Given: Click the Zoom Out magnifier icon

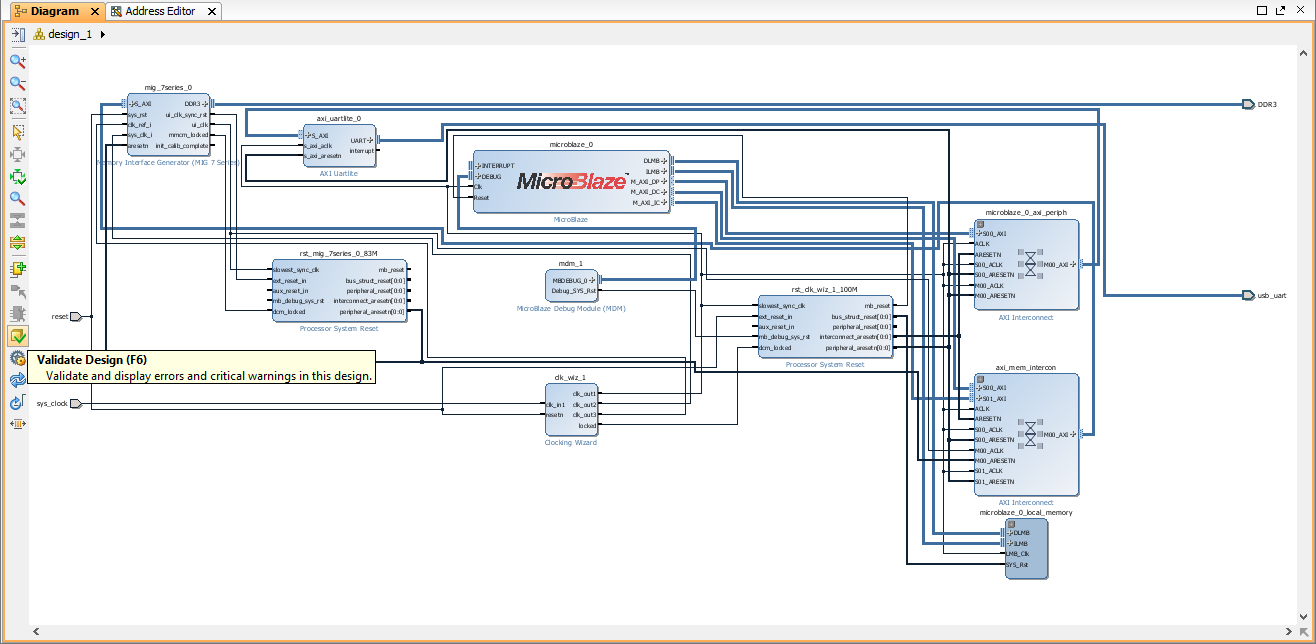Looking at the screenshot, I should (17, 84).
